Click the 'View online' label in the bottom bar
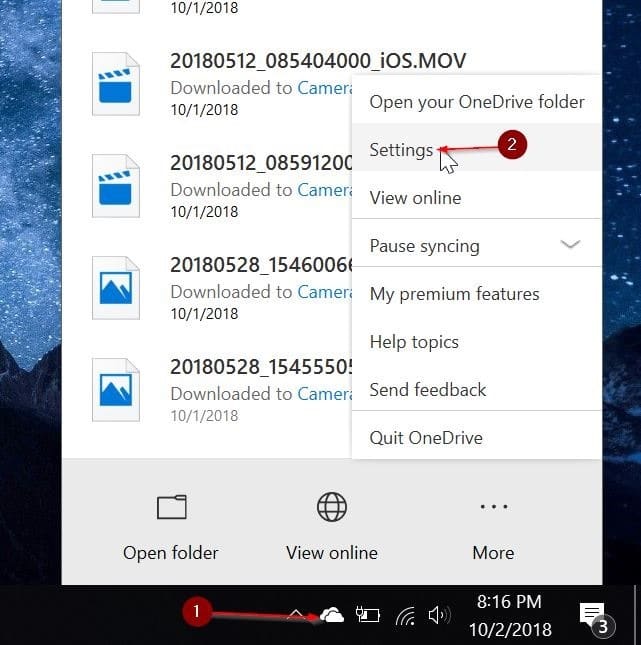This screenshot has height=645, width=641. (x=332, y=553)
